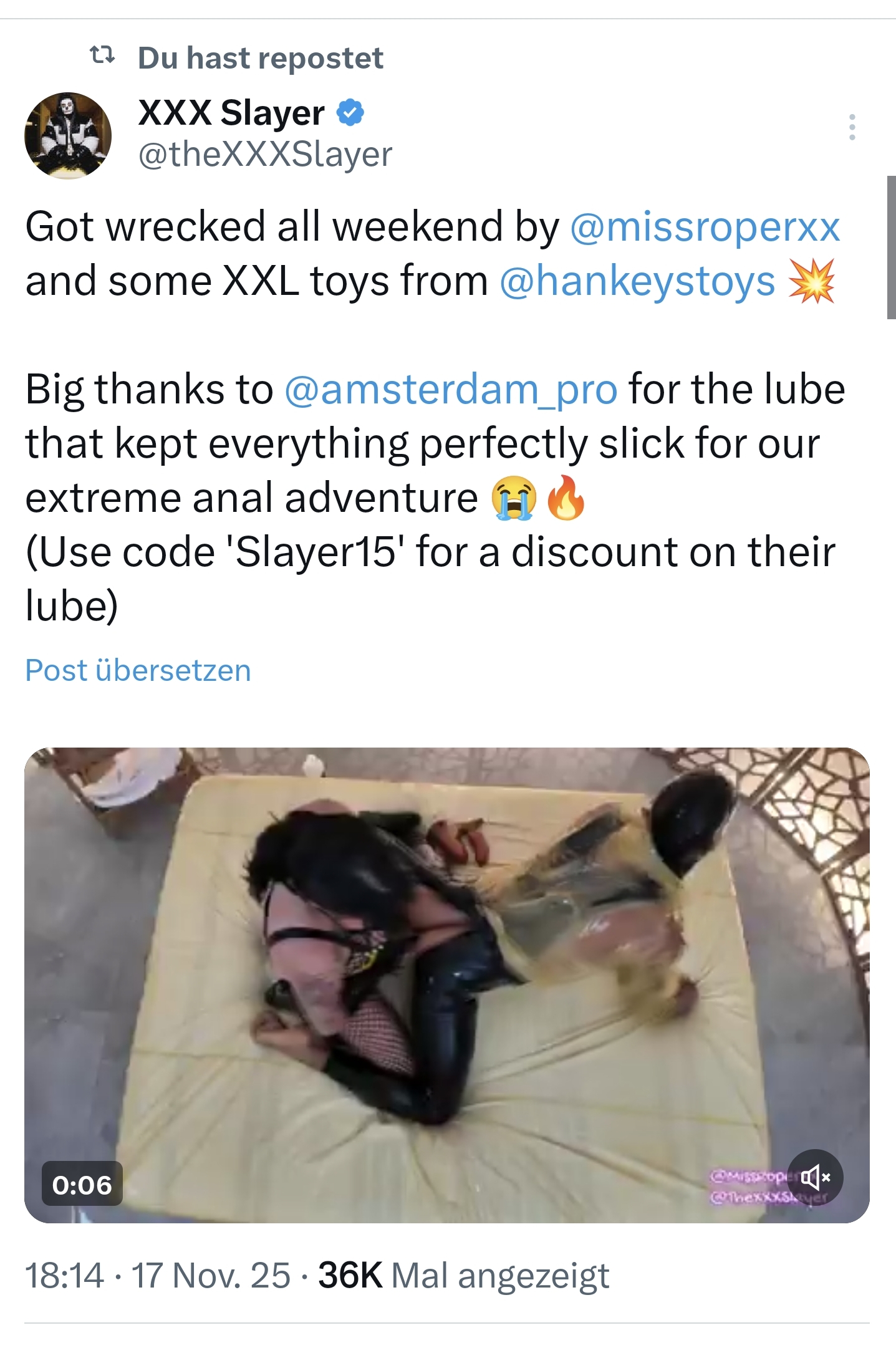View '36K Mal angezeigt' analytics

pyautogui.click(x=464, y=1275)
